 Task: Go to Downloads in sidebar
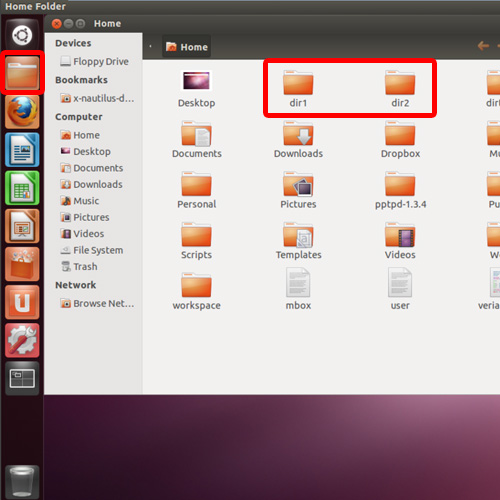point(91,184)
